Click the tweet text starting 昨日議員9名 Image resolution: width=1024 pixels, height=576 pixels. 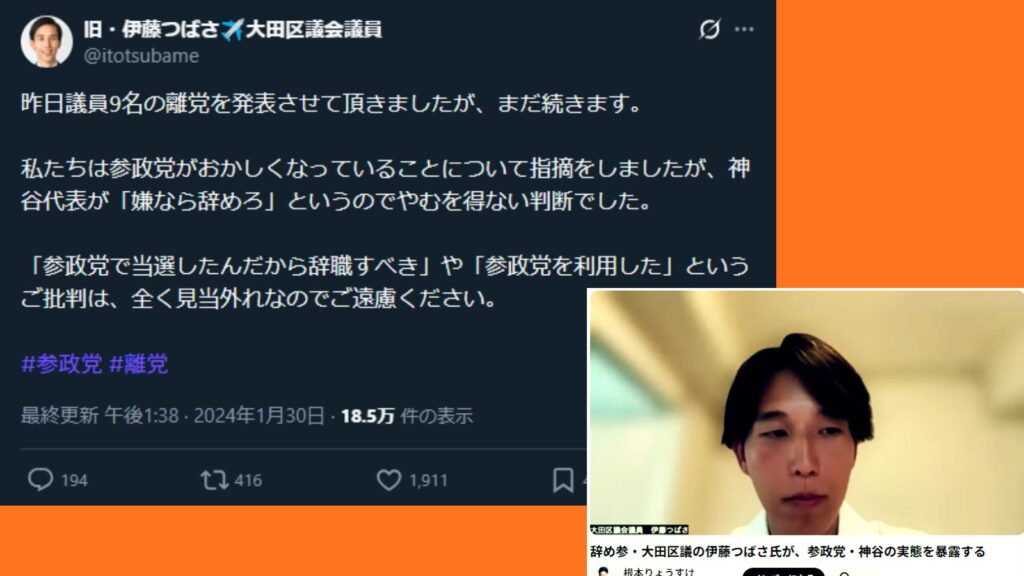tap(332, 104)
